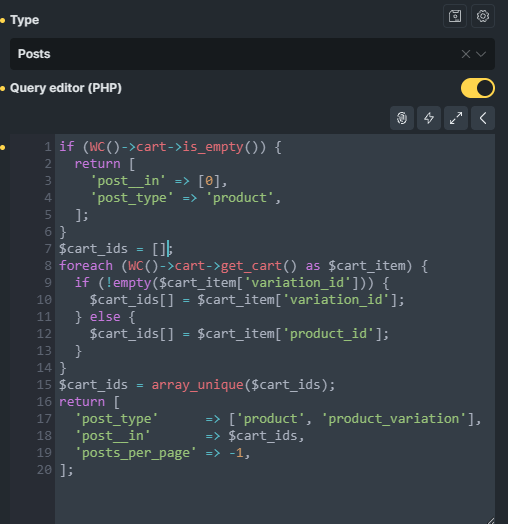Toggle off the Query editor (PHP) switch
The width and height of the screenshot is (508, 524).
(x=478, y=88)
